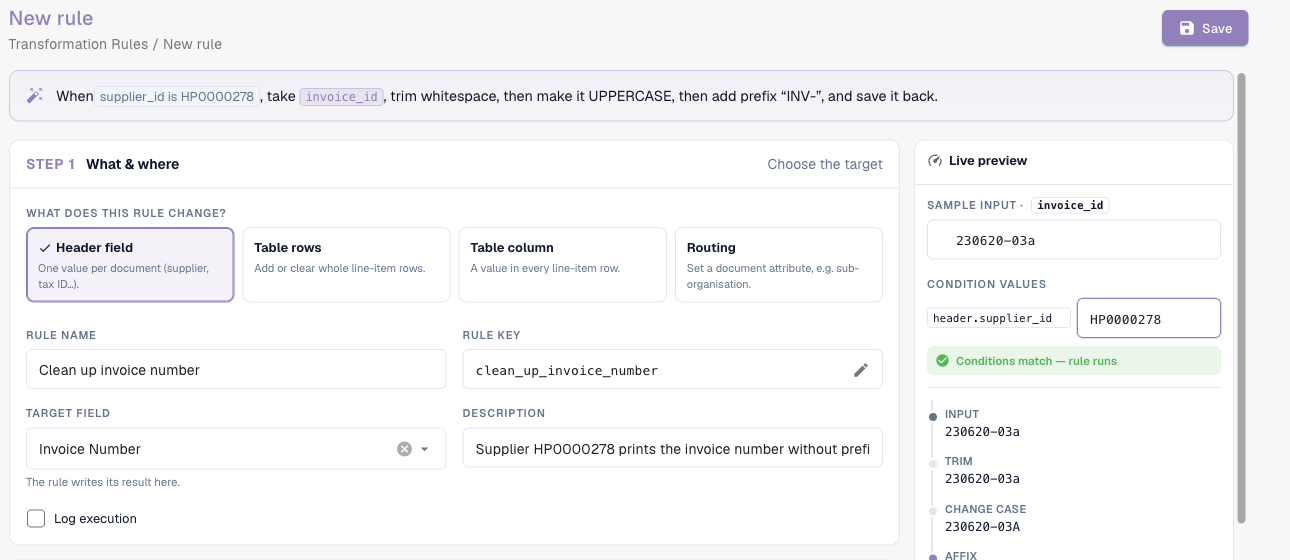Viewport: 1290px width, 560px height.
Task: Click the supplier_id is HP0000278 condition chip
Action: click(x=177, y=97)
